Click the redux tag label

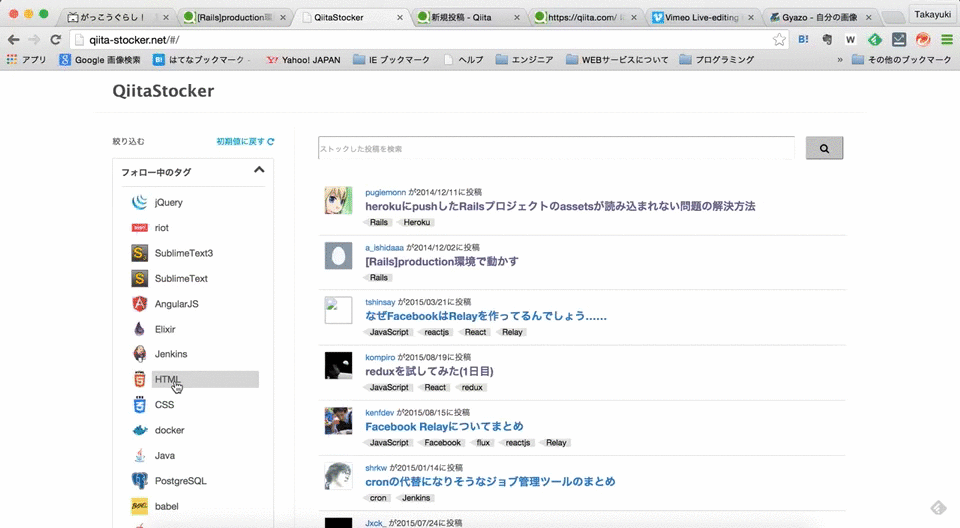(x=471, y=387)
